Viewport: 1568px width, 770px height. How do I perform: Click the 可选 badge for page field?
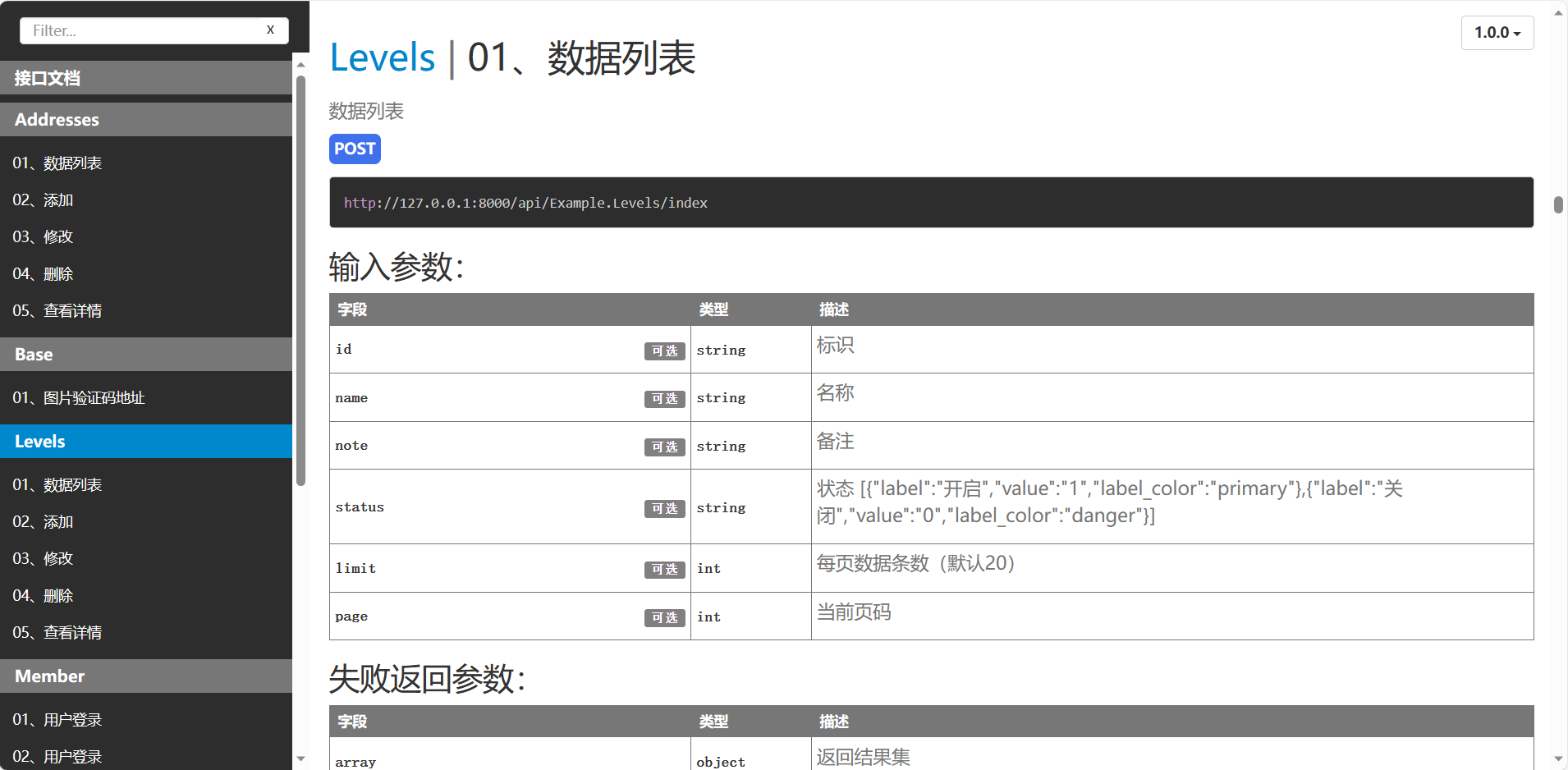pos(664,618)
